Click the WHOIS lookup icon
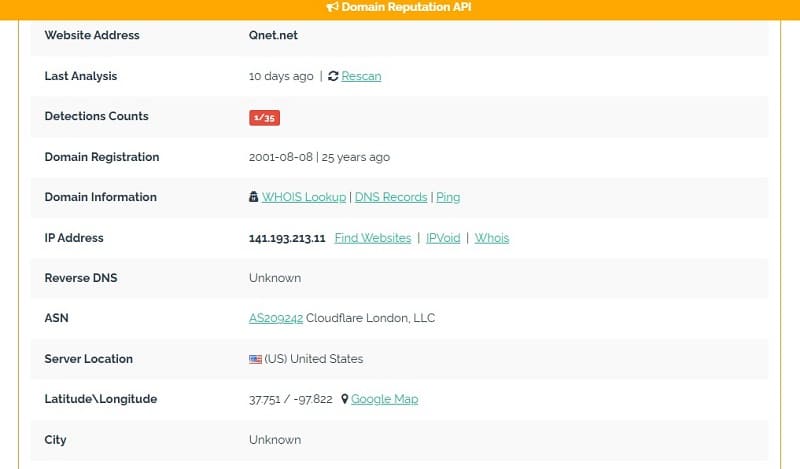 tap(254, 197)
